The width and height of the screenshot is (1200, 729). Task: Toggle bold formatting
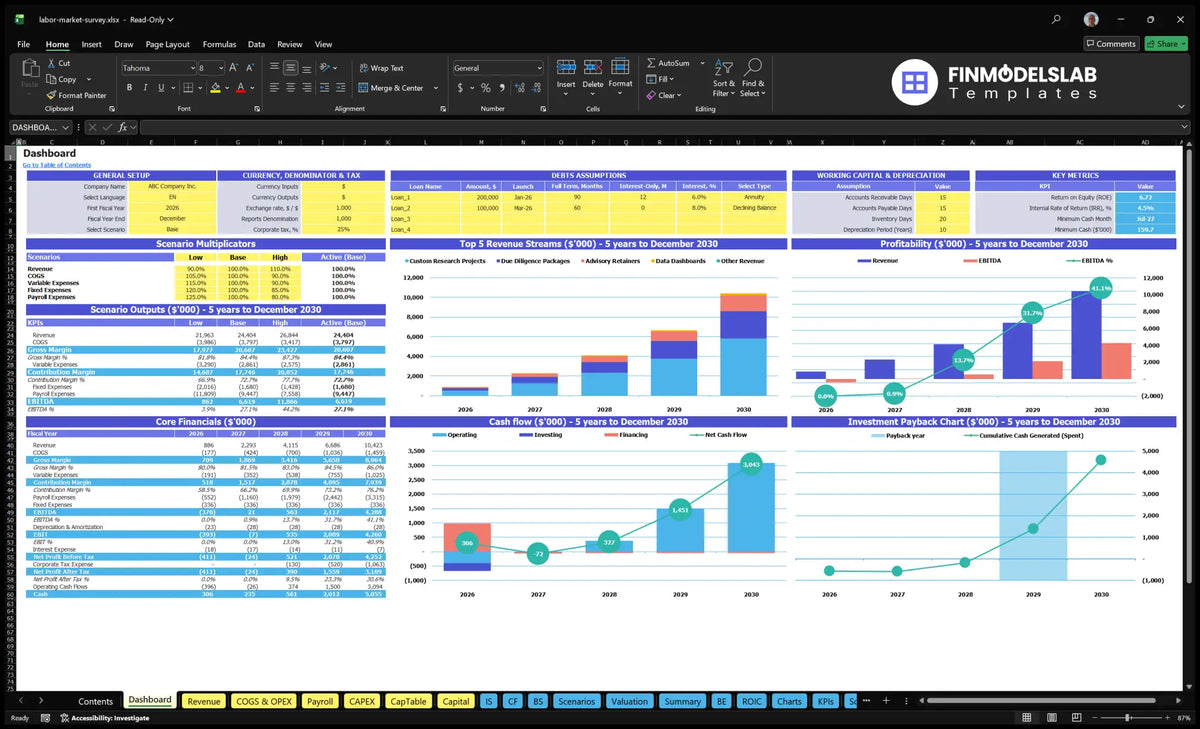click(x=129, y=88)
